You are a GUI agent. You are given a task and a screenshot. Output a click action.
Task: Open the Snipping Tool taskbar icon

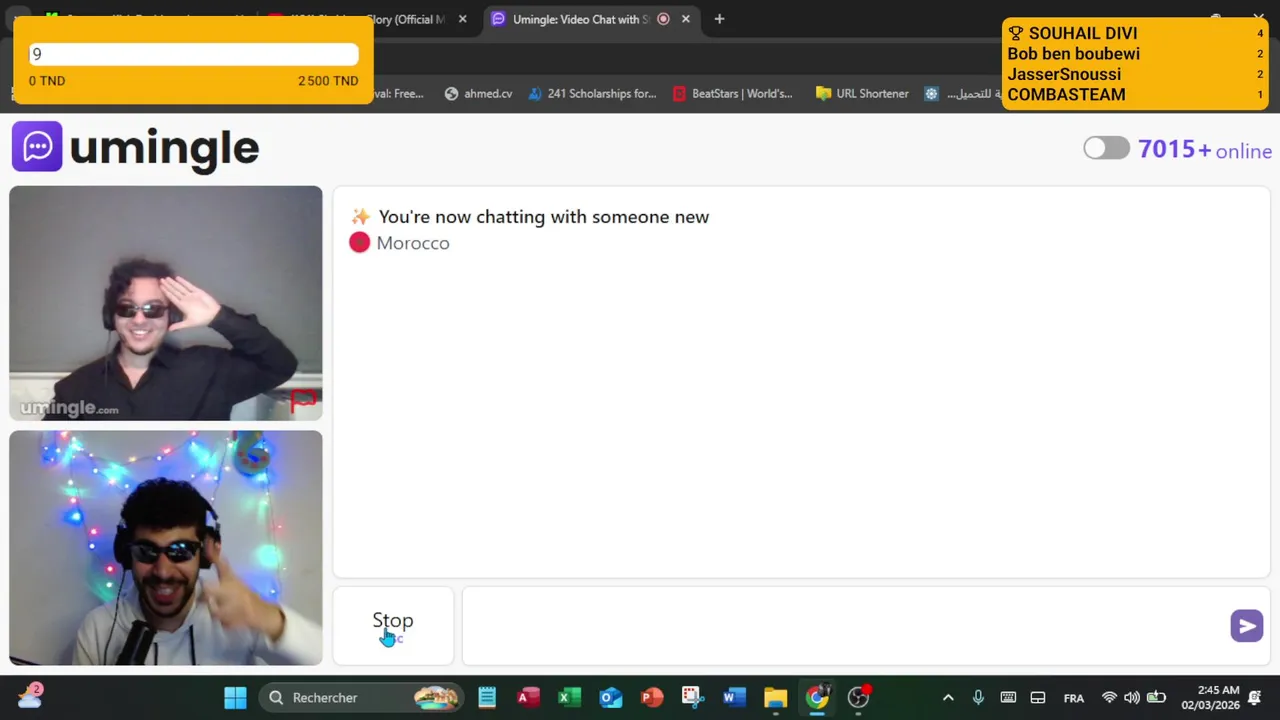(x=692, y=698)
